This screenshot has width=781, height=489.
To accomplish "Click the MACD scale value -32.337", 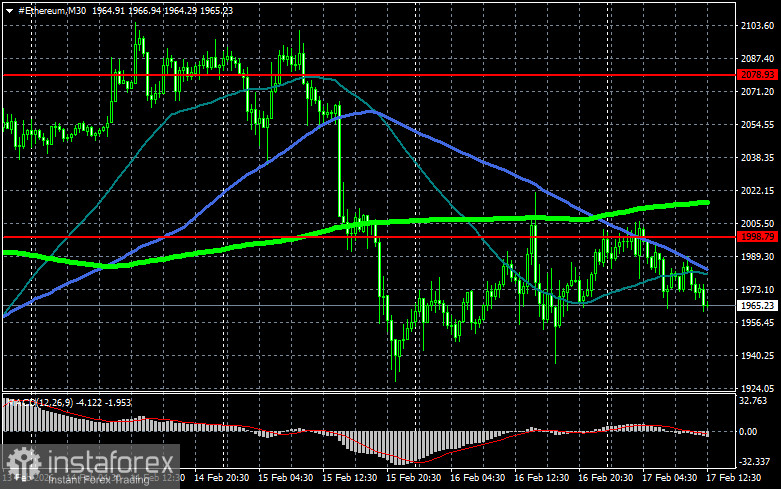I will tap(755, 462).
